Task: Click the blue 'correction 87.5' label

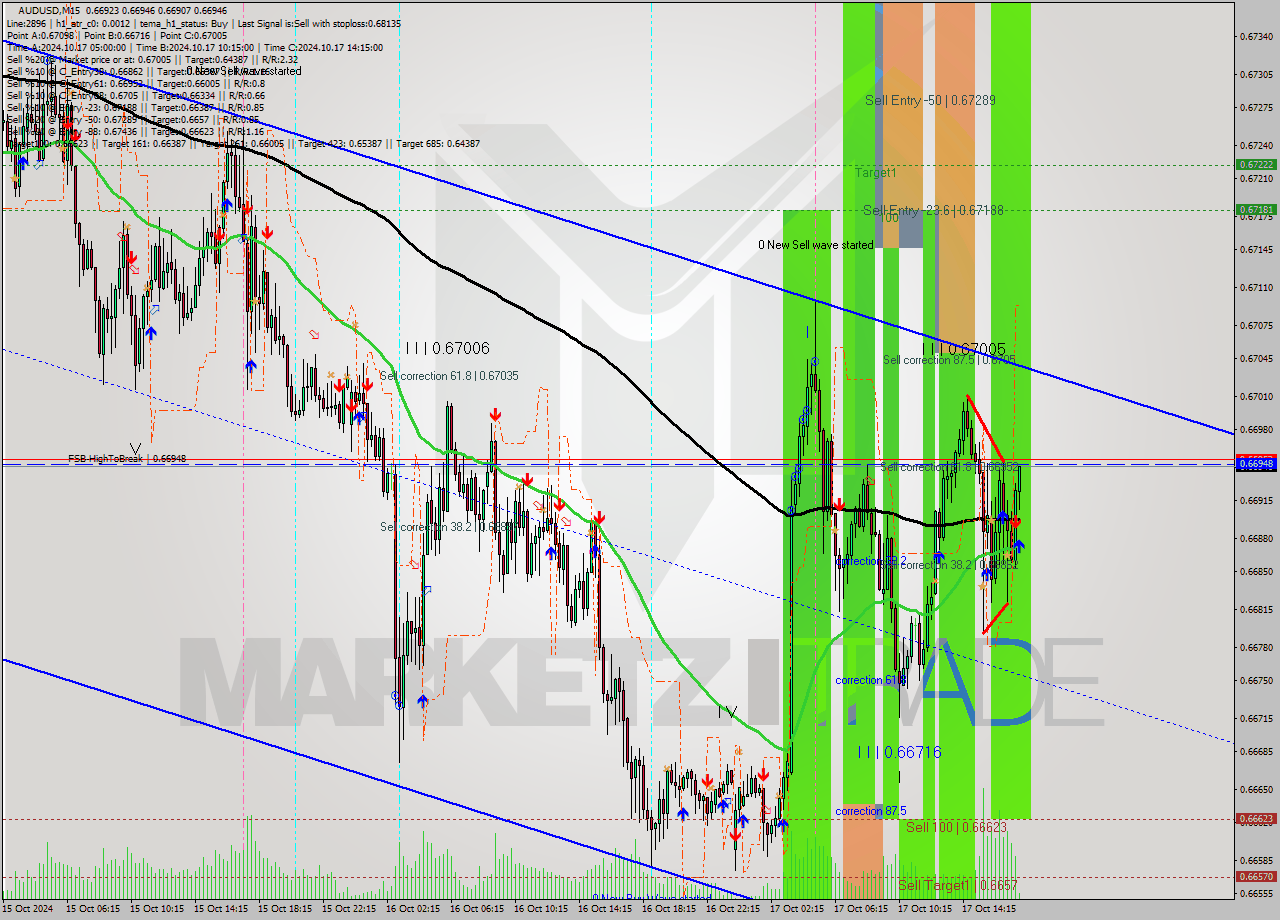Action: 871,811
